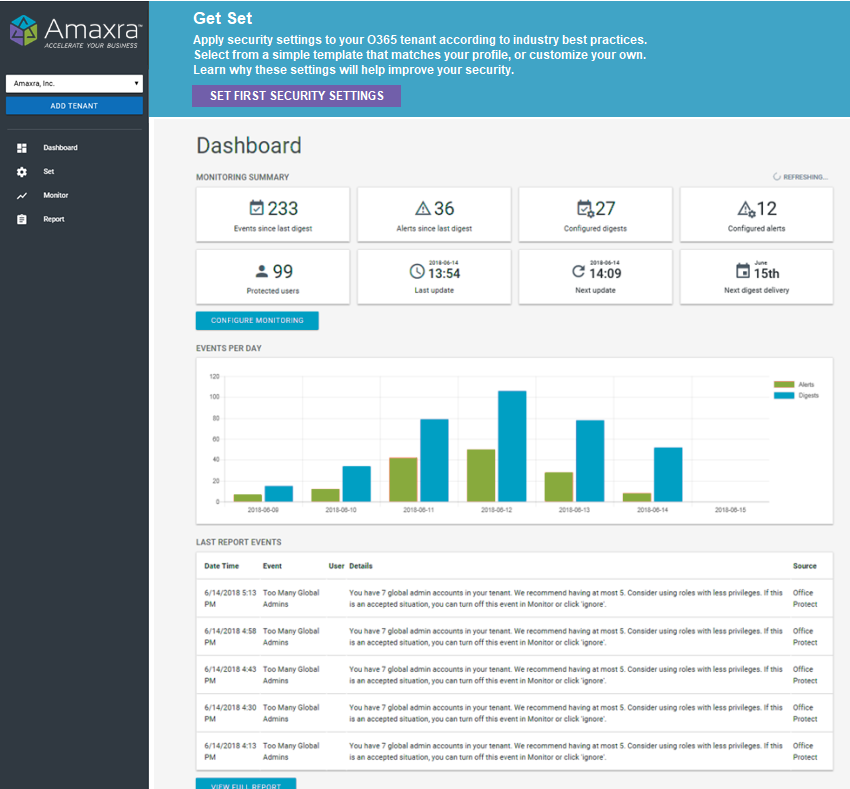This screenshot has height=789, width=850.
Task: Select the 6/14/2018 4:30 PM event row
Action: click(514, 713)
